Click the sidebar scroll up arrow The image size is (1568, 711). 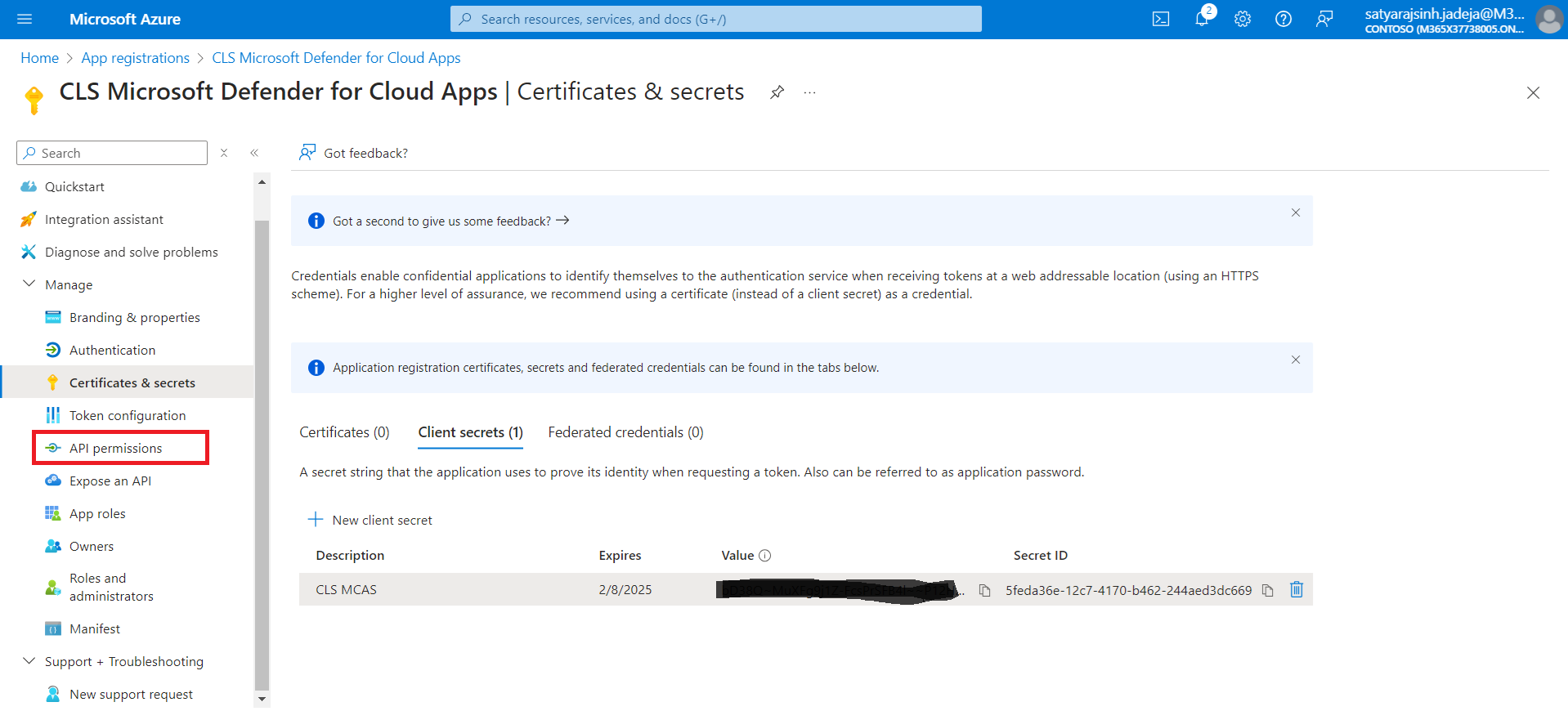tap(262, 181)
